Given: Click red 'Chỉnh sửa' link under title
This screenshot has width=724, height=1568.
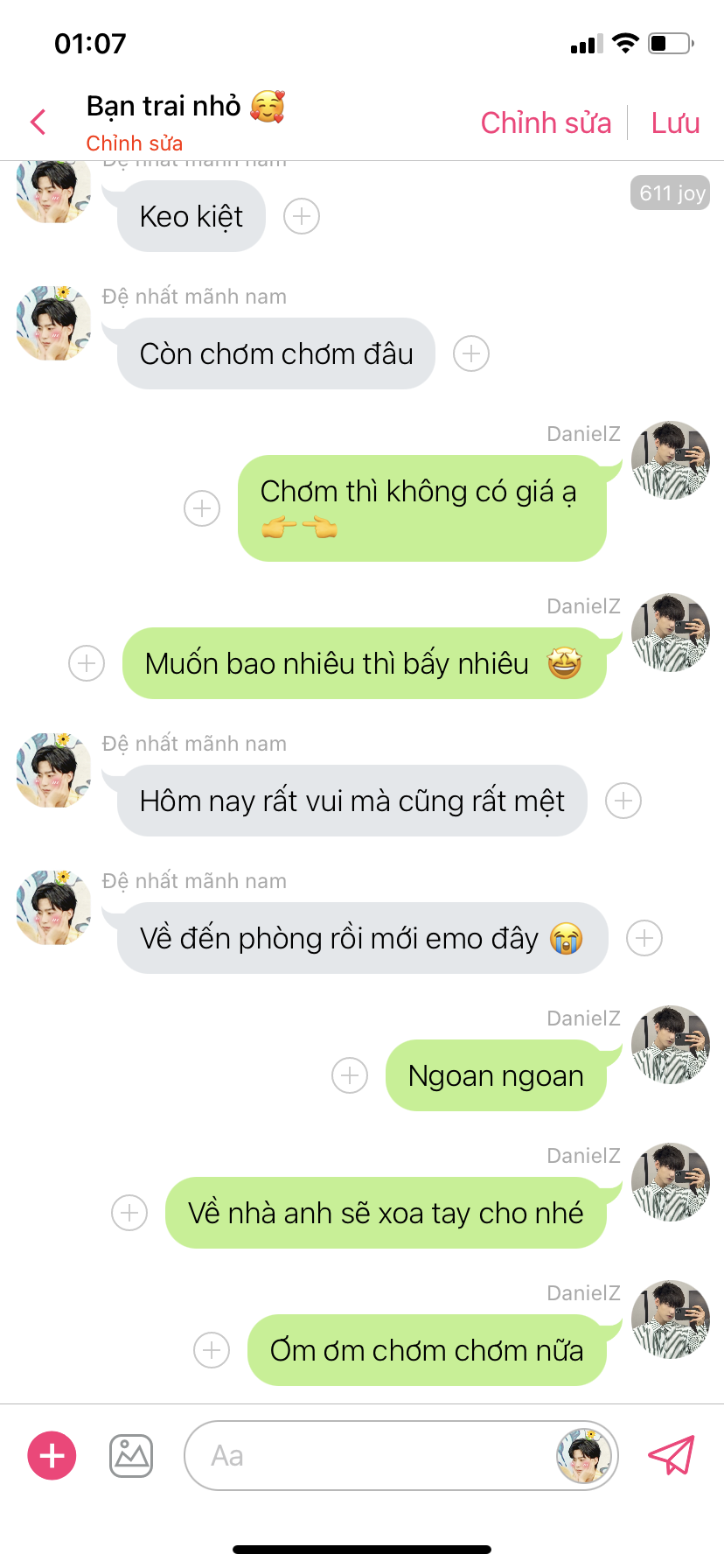Looking at the screenshot, I should (x=135, y=143).
